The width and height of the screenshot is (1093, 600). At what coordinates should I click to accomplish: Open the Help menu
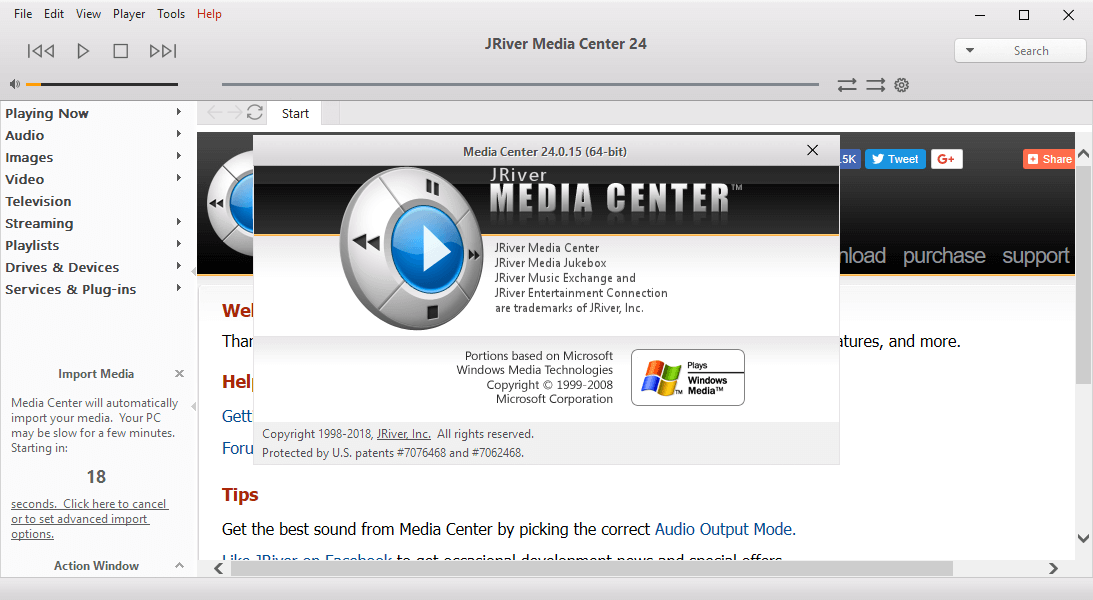coord(209,14)
